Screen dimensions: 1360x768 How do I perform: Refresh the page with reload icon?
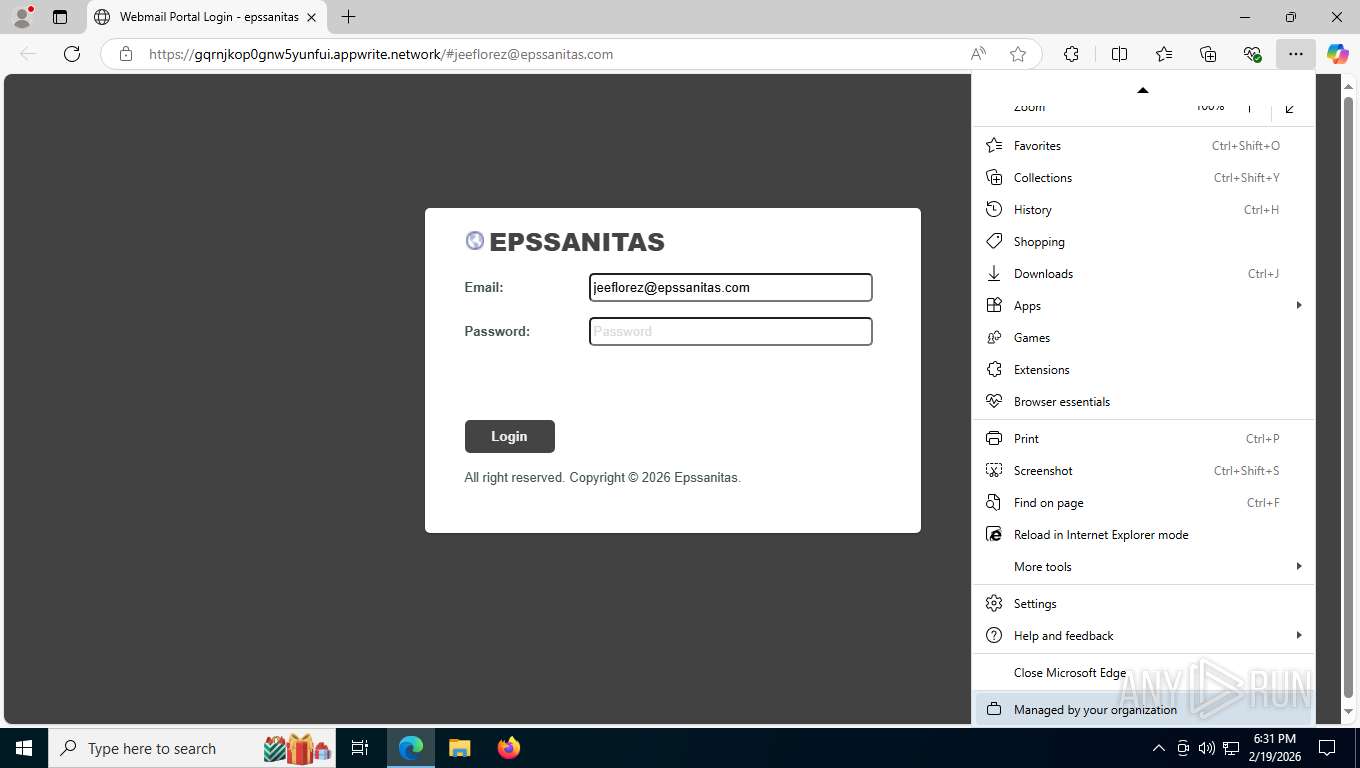coord(72,54)
